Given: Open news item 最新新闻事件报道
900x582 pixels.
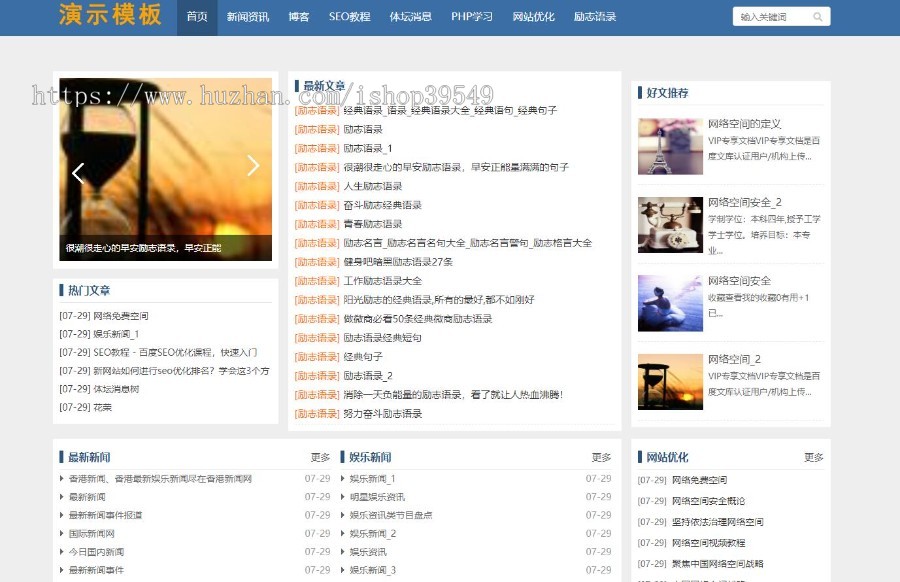Looking at the screenshot, I should point(105,515).
